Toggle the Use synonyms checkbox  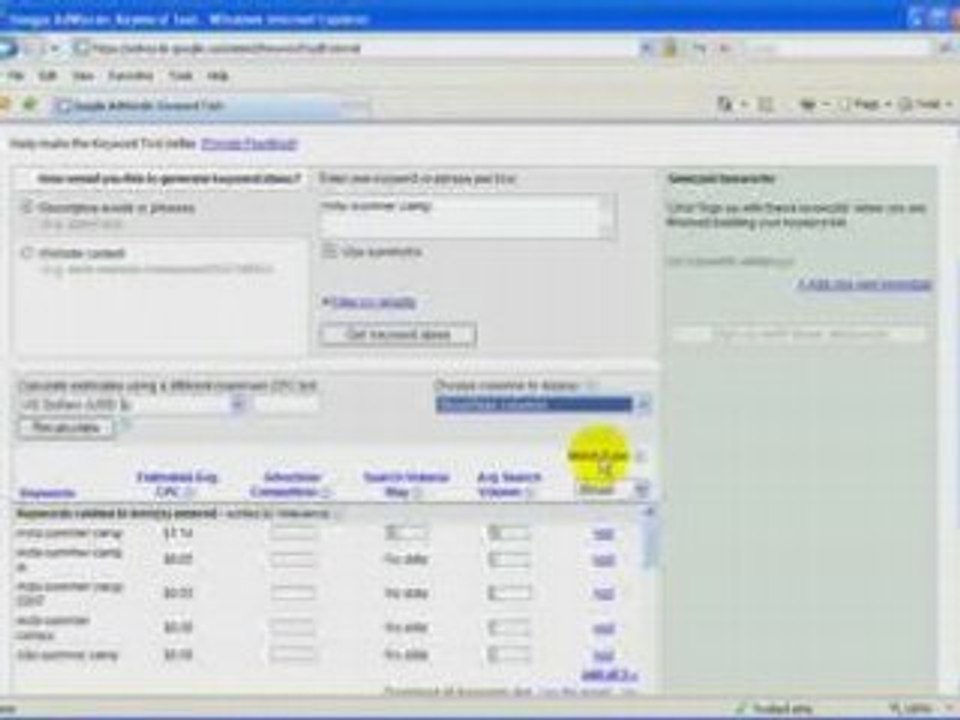coord(329,252)
